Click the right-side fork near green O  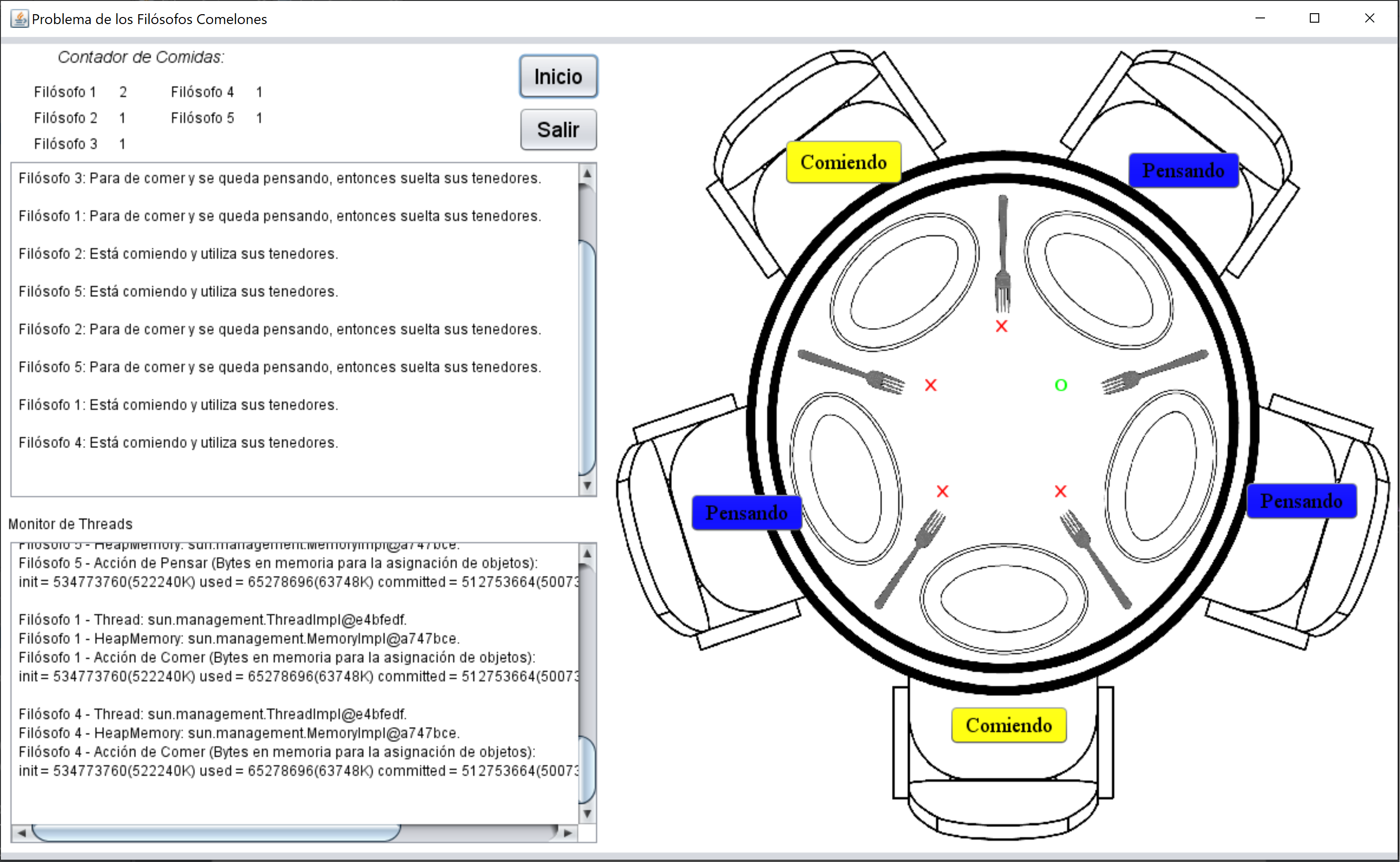point(1154,372)
